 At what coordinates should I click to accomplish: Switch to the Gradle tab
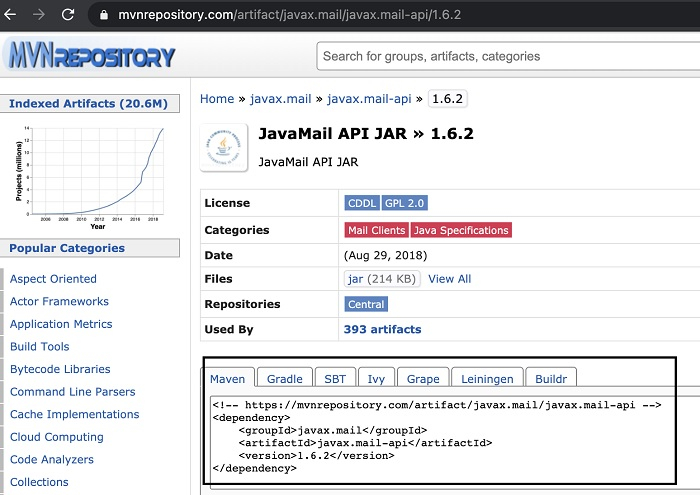tap(285, 379)
